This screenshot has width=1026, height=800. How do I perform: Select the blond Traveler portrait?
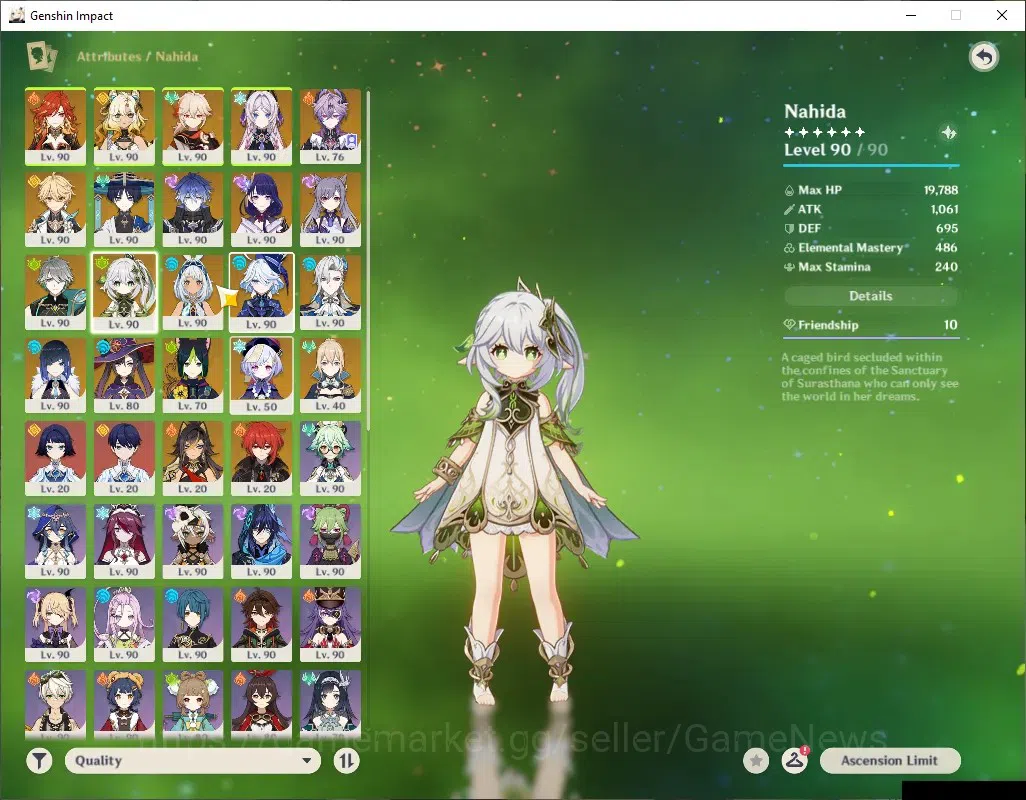click(55, 209)
